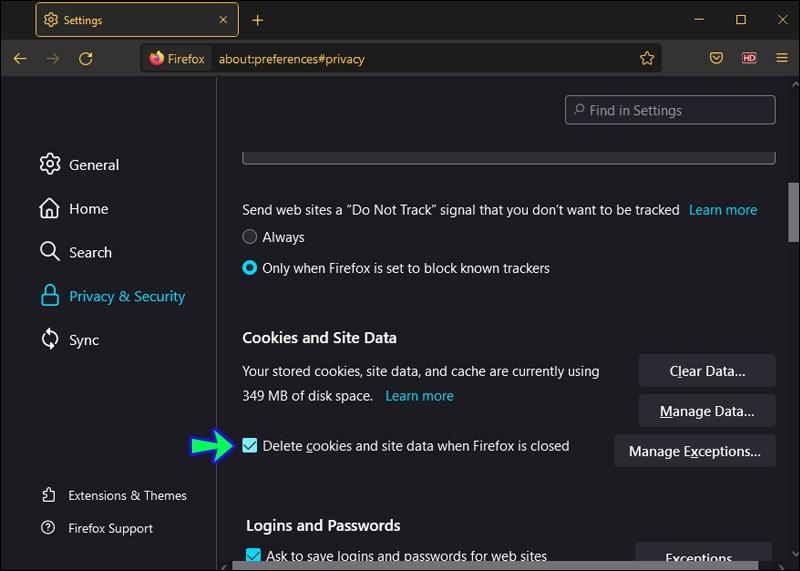Open General settings category

79,164
